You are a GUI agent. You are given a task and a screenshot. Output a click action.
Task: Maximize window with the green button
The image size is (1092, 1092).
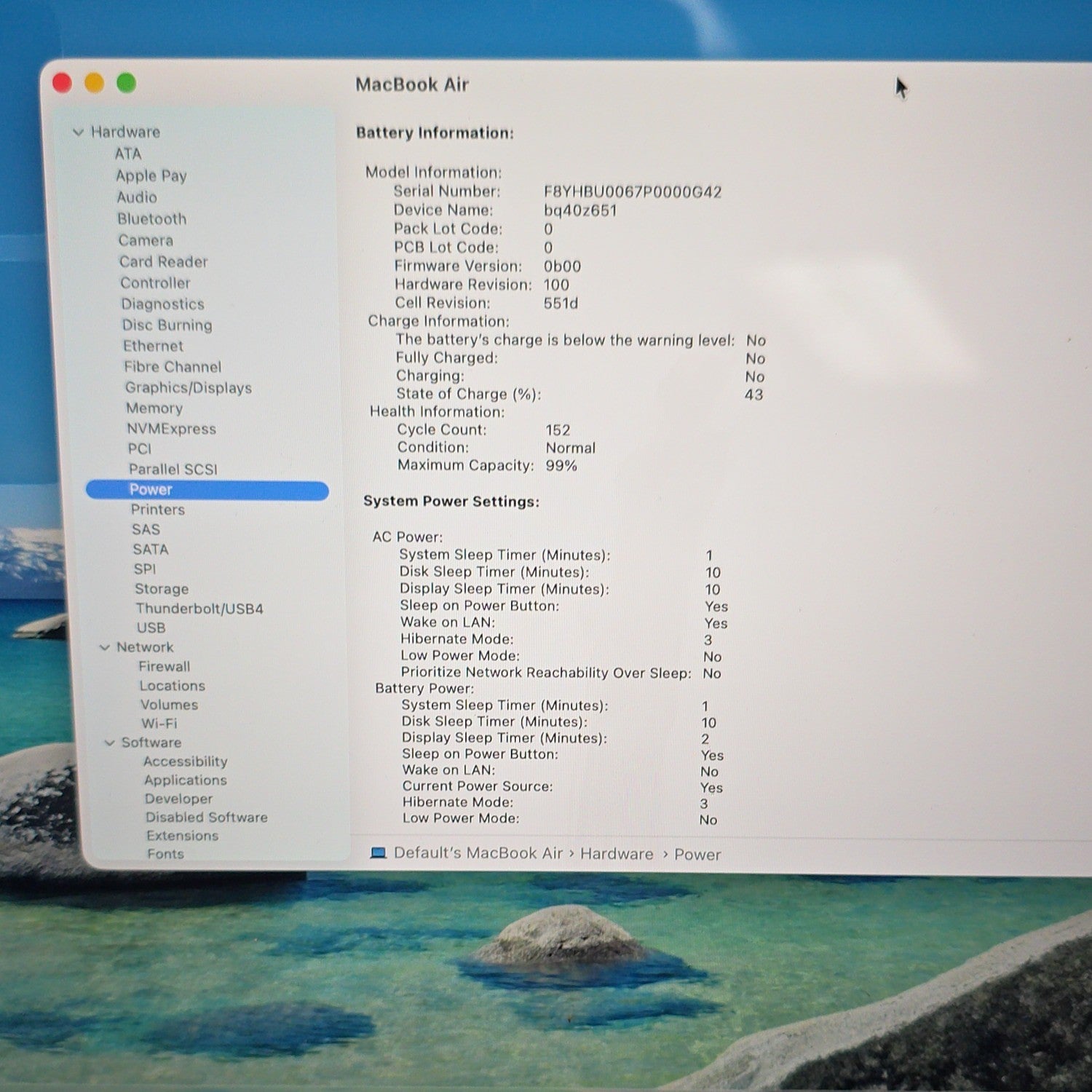click(127, 83)
